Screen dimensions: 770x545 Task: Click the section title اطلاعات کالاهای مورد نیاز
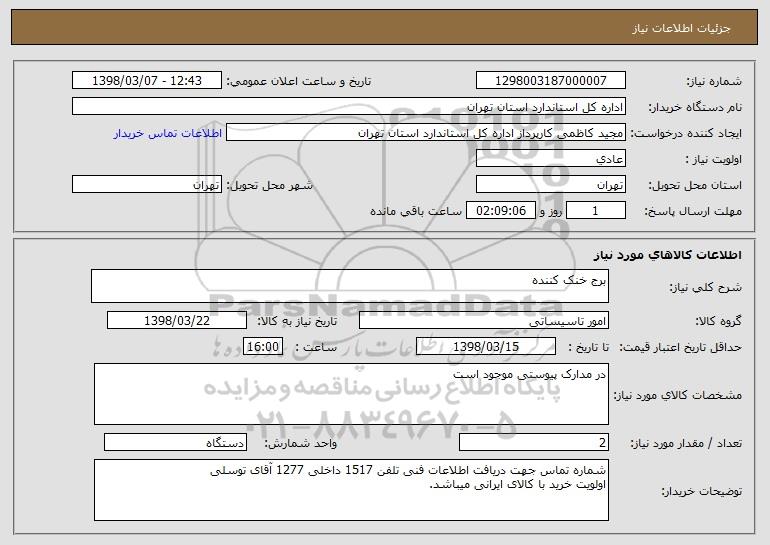667,255
